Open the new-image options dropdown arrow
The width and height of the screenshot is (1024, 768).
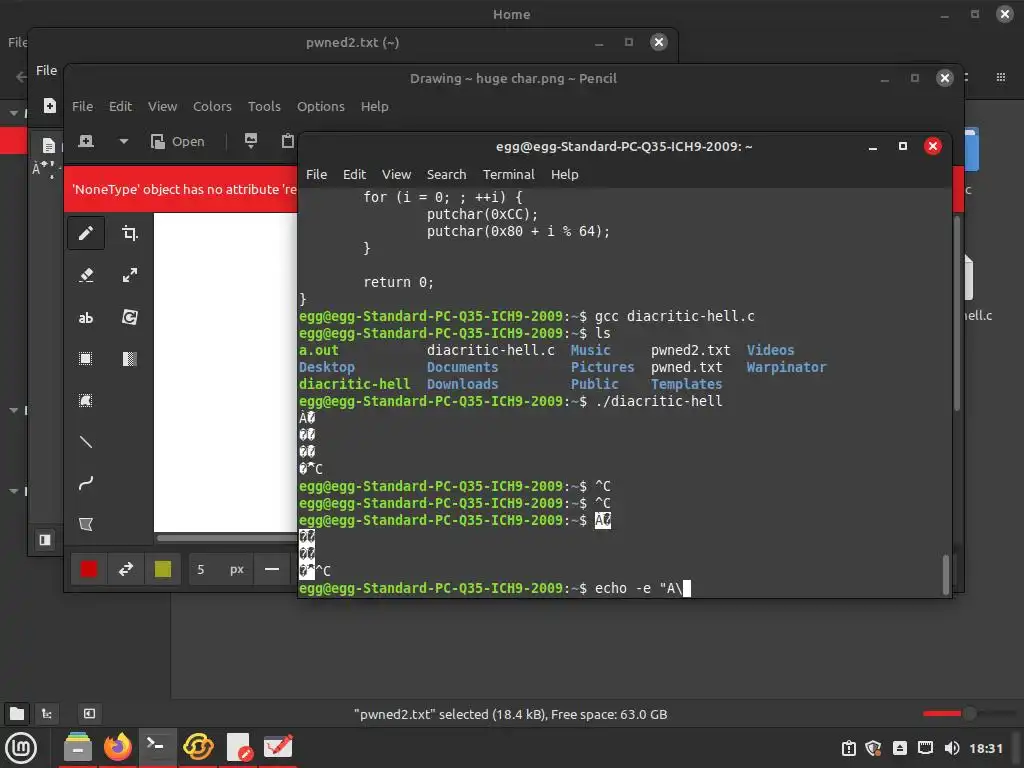(123, 141)
